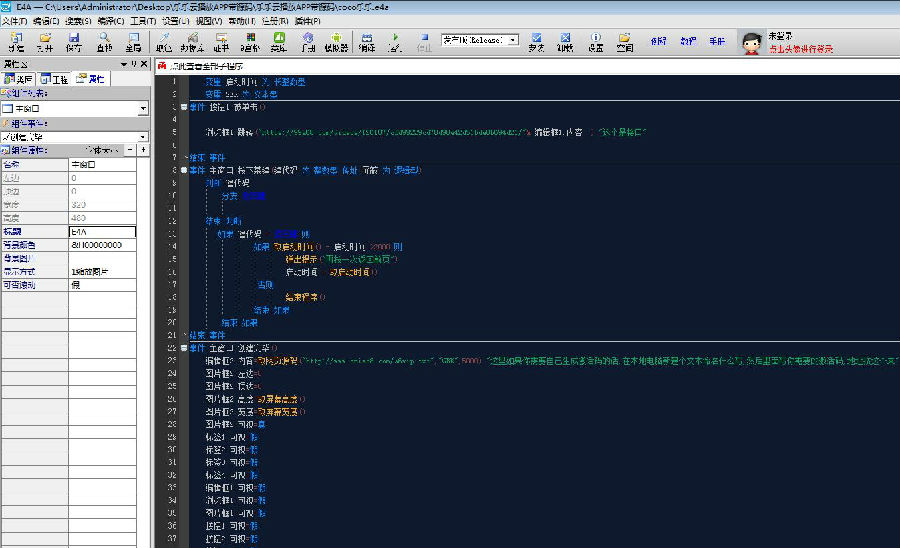Switch to the 工程 tab in left panel
900x548 pixels.
click(x=54, y=79)
